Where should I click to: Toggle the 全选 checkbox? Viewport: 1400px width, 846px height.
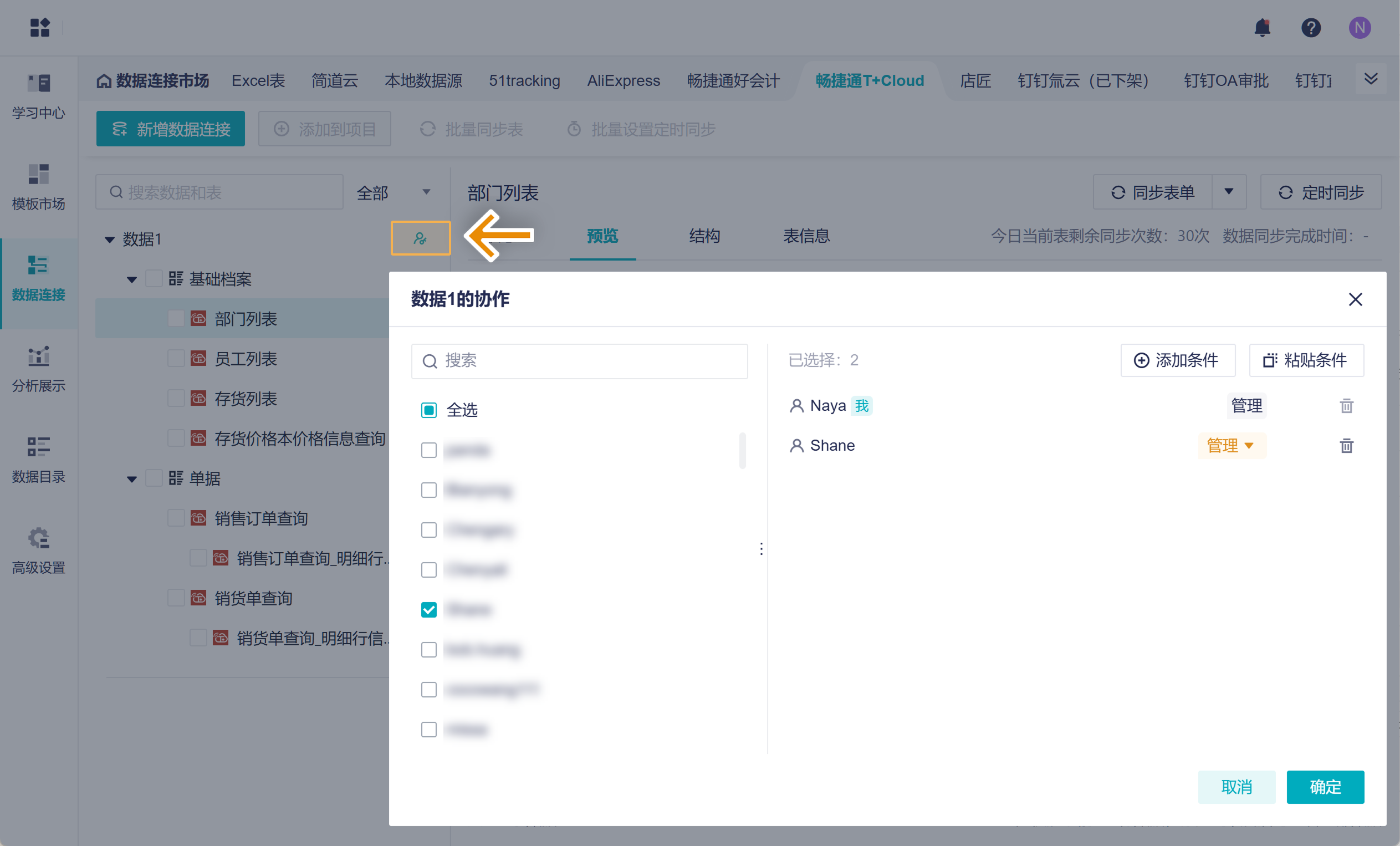coord(429,410)
